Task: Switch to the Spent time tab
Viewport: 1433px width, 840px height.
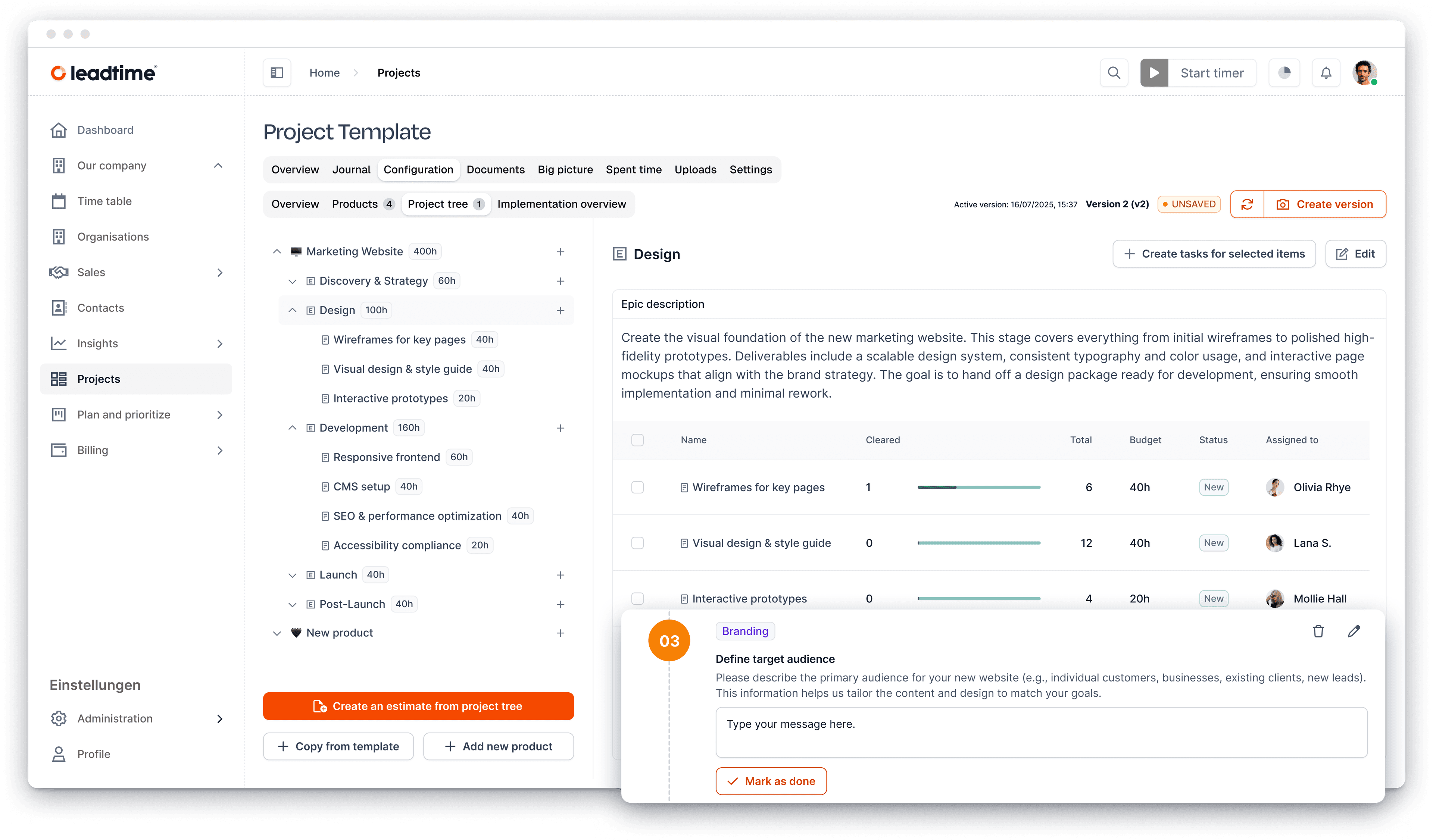Action: (634, 169)
